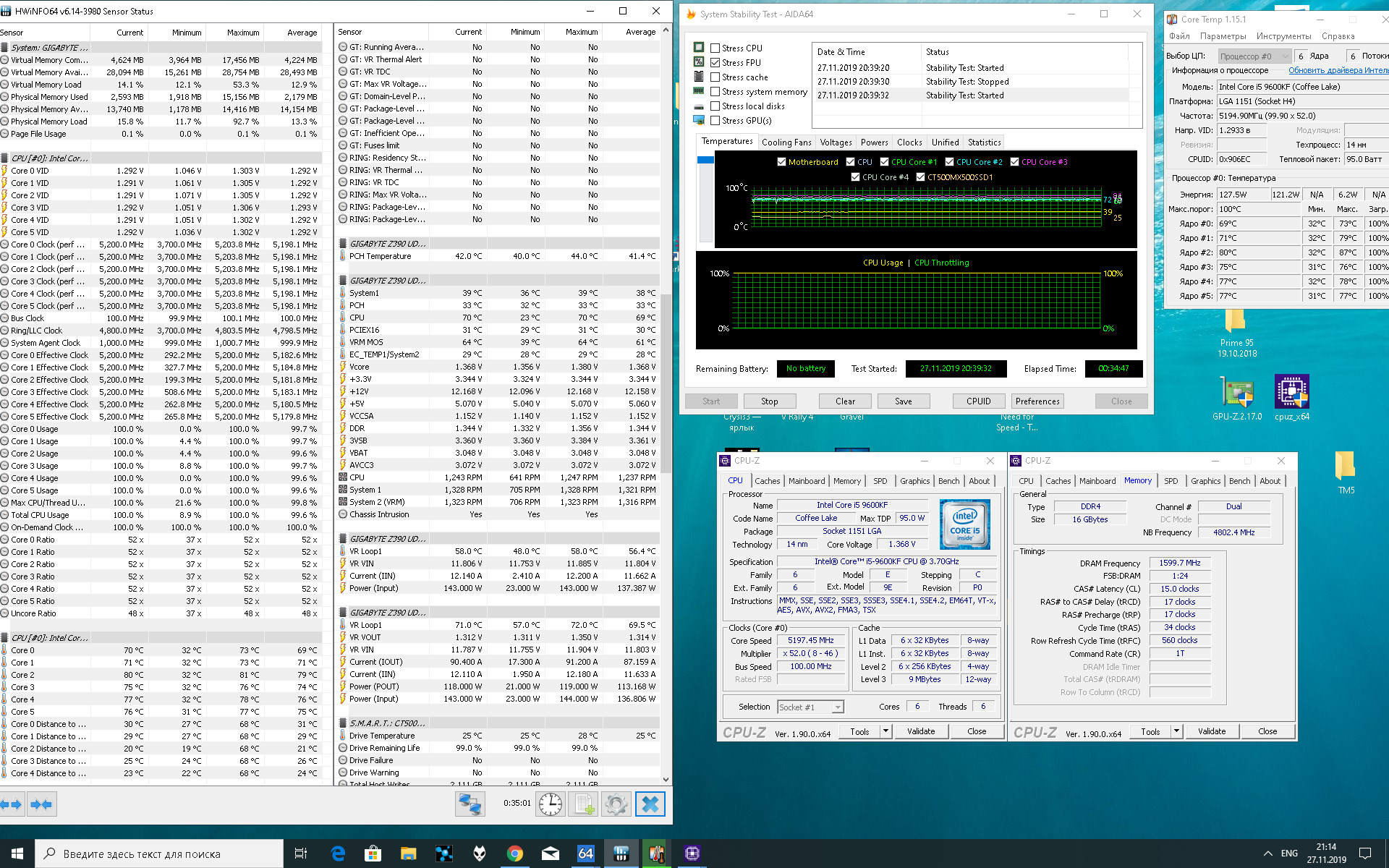Expand CPU-Z Tools dropdown arrow
Viewport: 1389px width, 868px height.
point(885,731)
